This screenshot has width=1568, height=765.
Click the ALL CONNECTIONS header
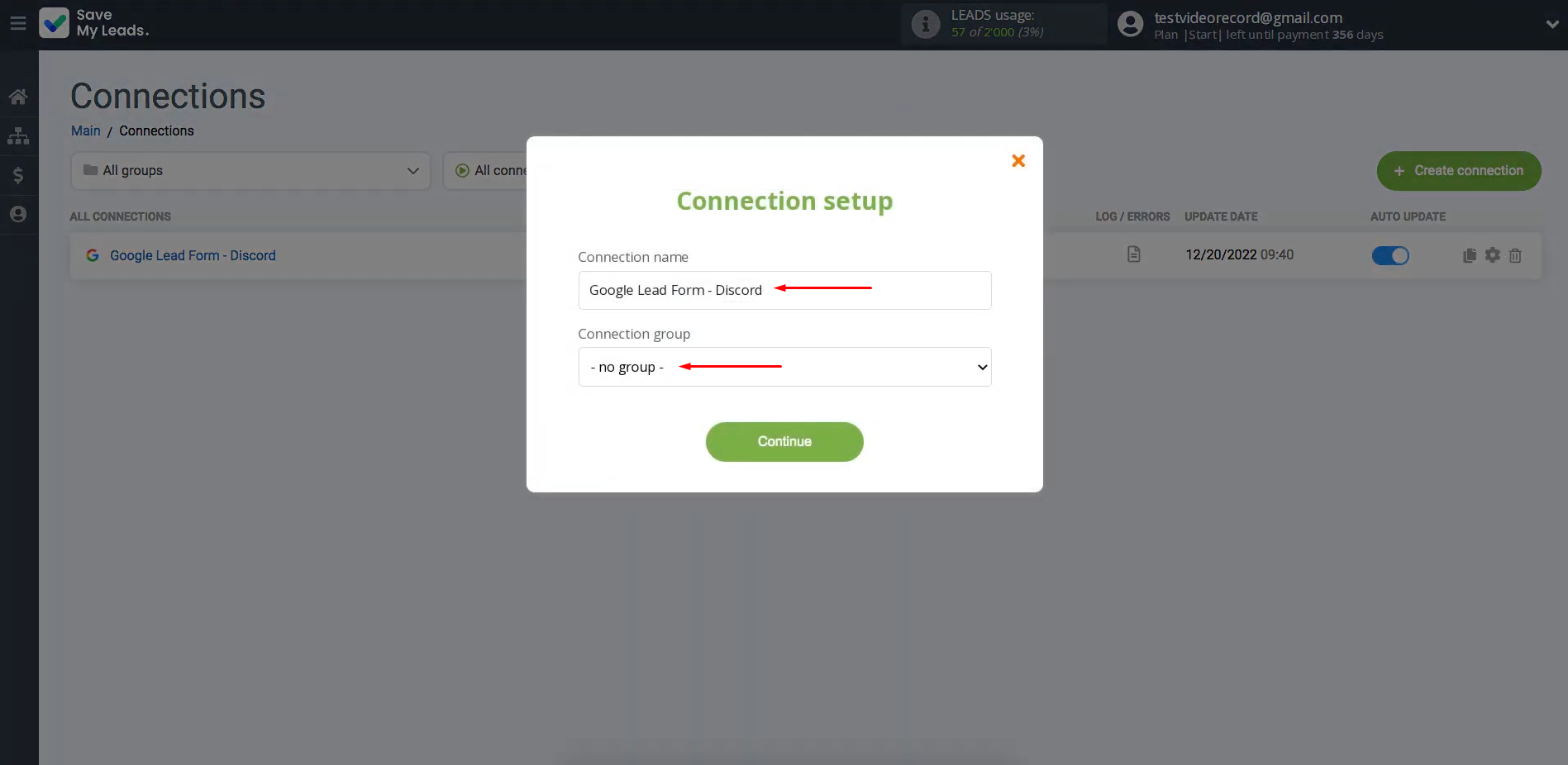point(121,216)
